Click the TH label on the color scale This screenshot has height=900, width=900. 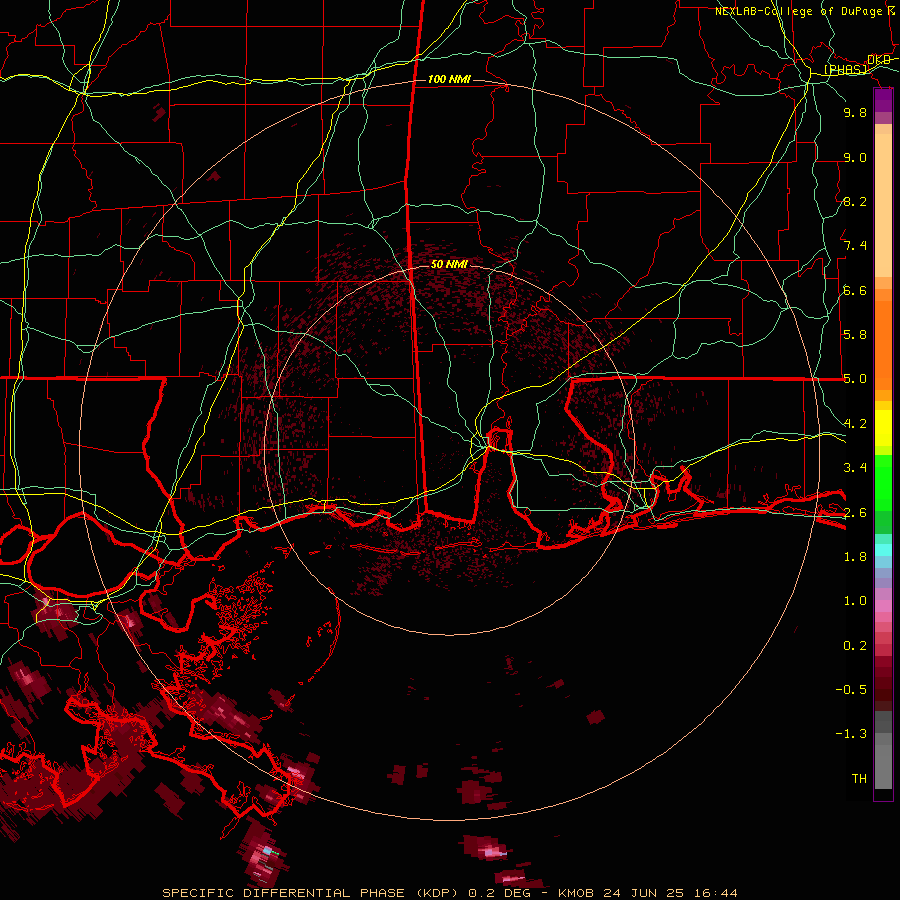[x=859, y=779]
